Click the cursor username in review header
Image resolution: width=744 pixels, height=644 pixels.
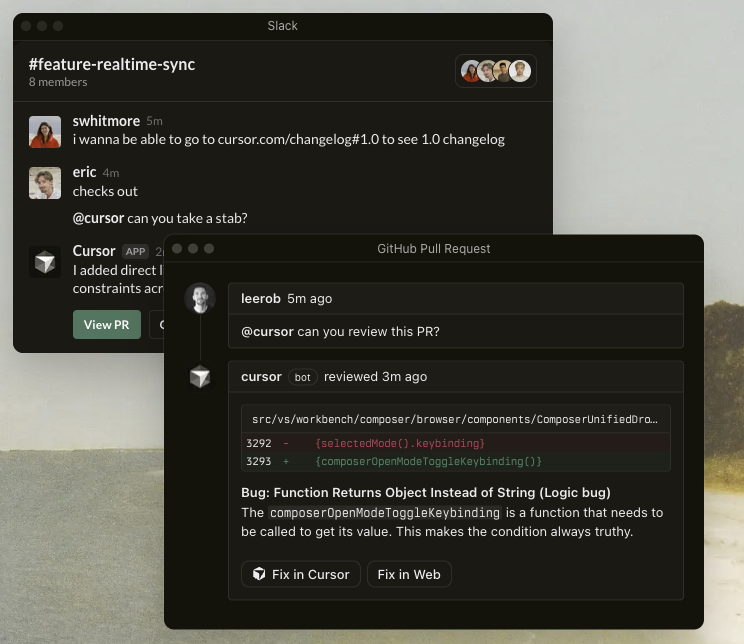[x=261, y=377]
